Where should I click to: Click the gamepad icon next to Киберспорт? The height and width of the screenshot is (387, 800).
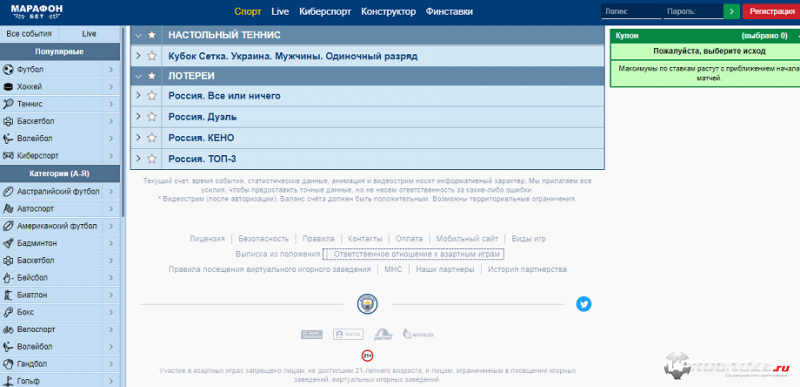tap(8, 156)
